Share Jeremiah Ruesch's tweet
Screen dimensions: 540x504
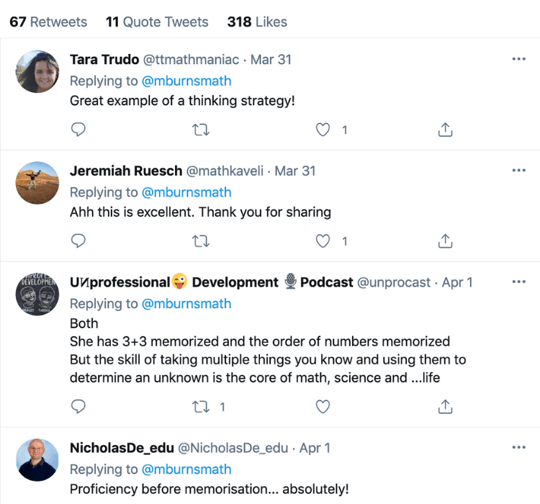pyautogui.click(x=445, y=241)
